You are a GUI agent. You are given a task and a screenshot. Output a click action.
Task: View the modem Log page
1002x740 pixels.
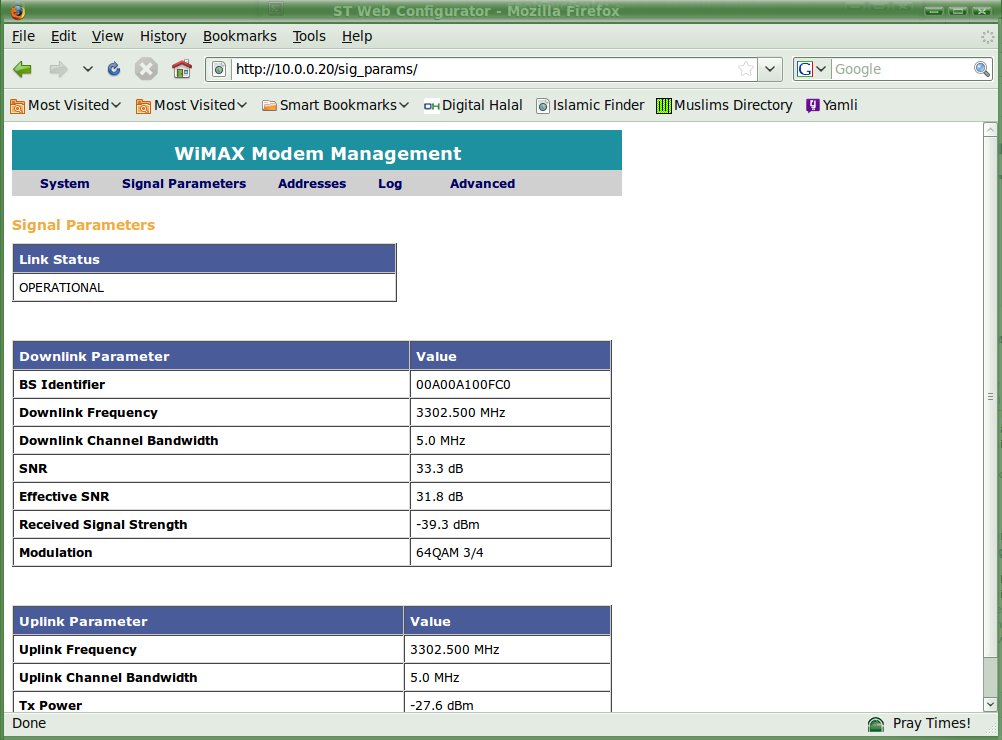coord(390,183)
